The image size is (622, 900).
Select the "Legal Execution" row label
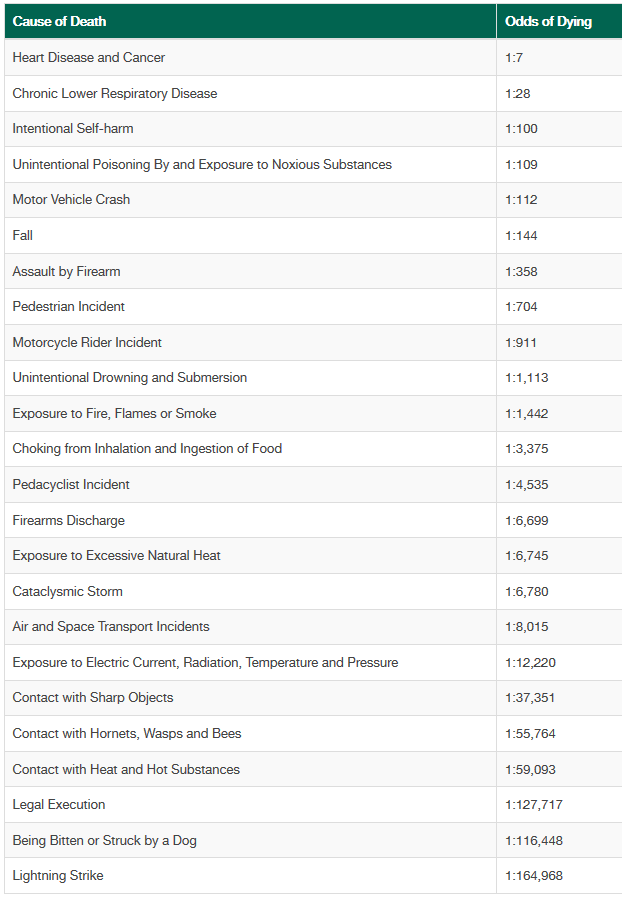[59, 804]
